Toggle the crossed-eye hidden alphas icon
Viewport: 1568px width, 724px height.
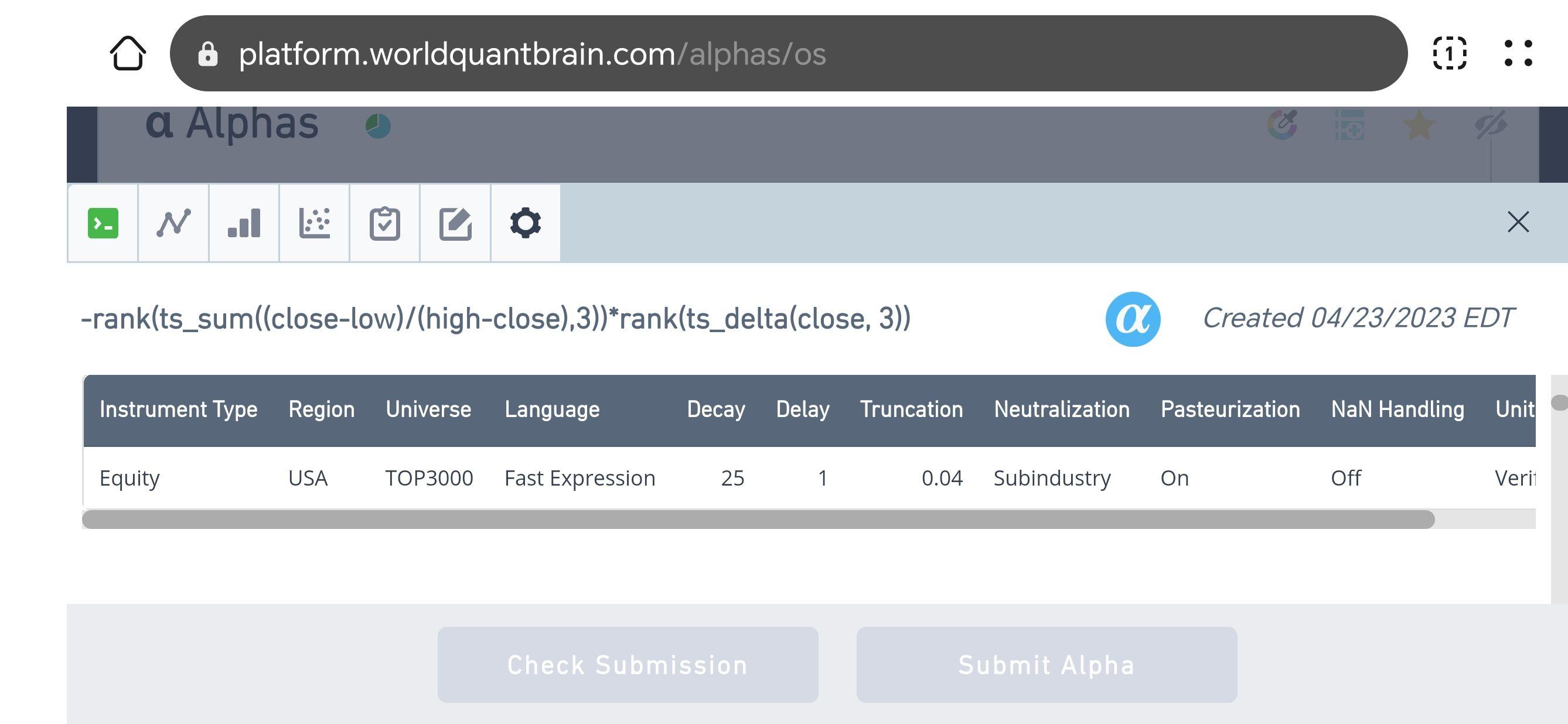pyautogui.click(x=1491, y=125)
